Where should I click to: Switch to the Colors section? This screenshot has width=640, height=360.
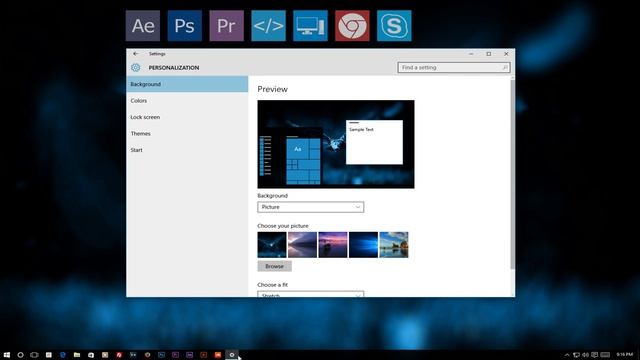(187, 100)
